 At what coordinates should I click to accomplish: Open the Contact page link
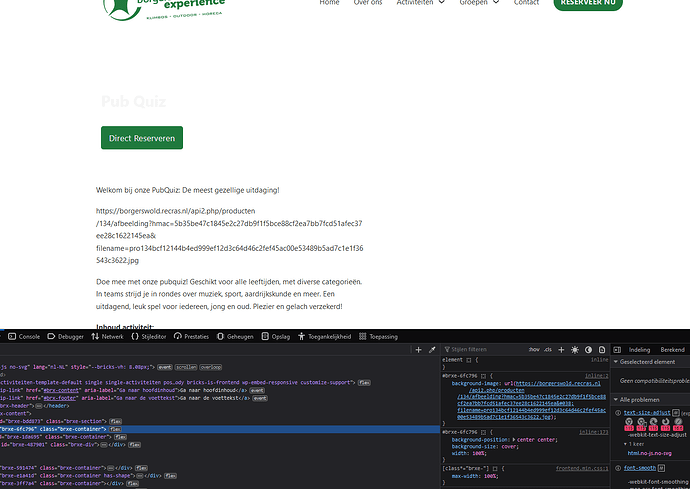tap(526, 3)
